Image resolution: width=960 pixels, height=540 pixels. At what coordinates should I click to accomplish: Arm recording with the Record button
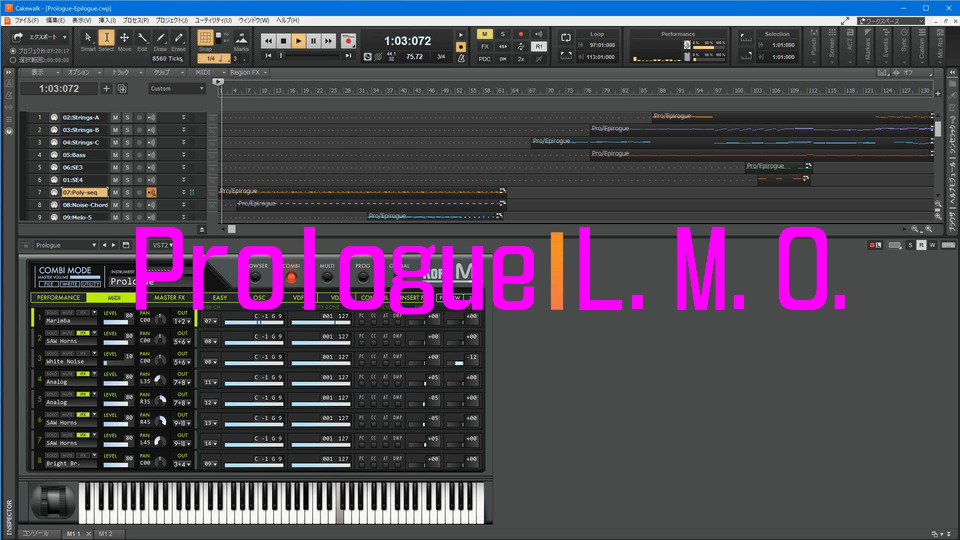click(x=348, y=41)
